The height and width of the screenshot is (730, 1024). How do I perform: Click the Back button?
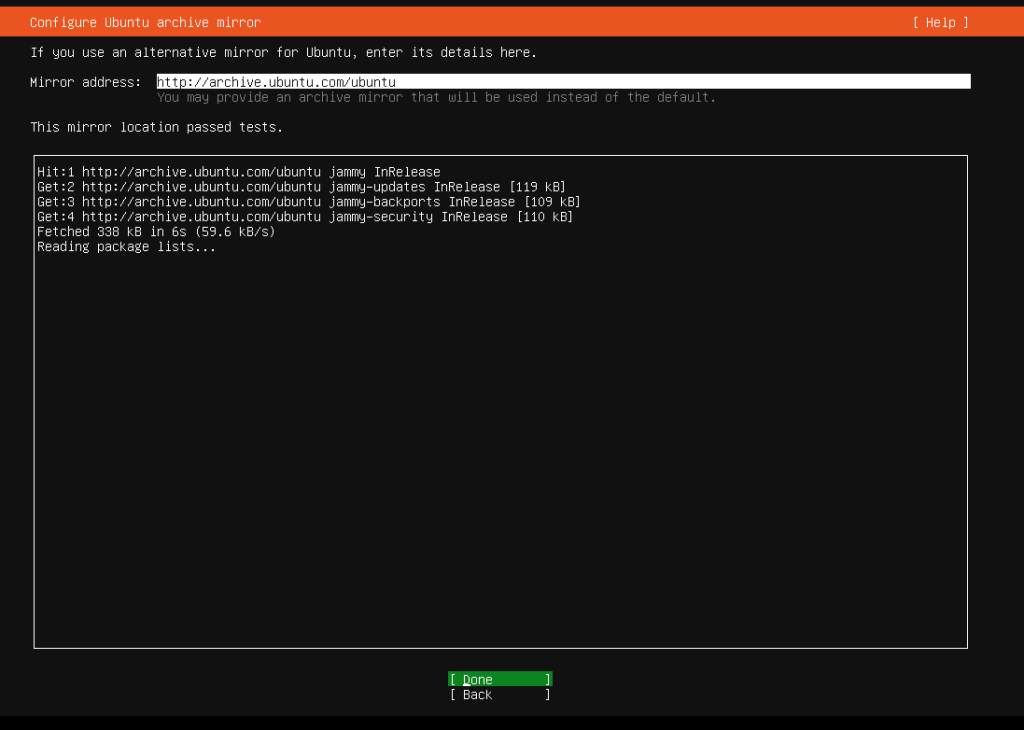(499, 694)
